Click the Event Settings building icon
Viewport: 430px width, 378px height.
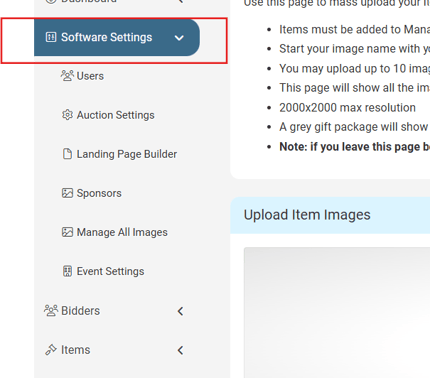pos(67,271)
